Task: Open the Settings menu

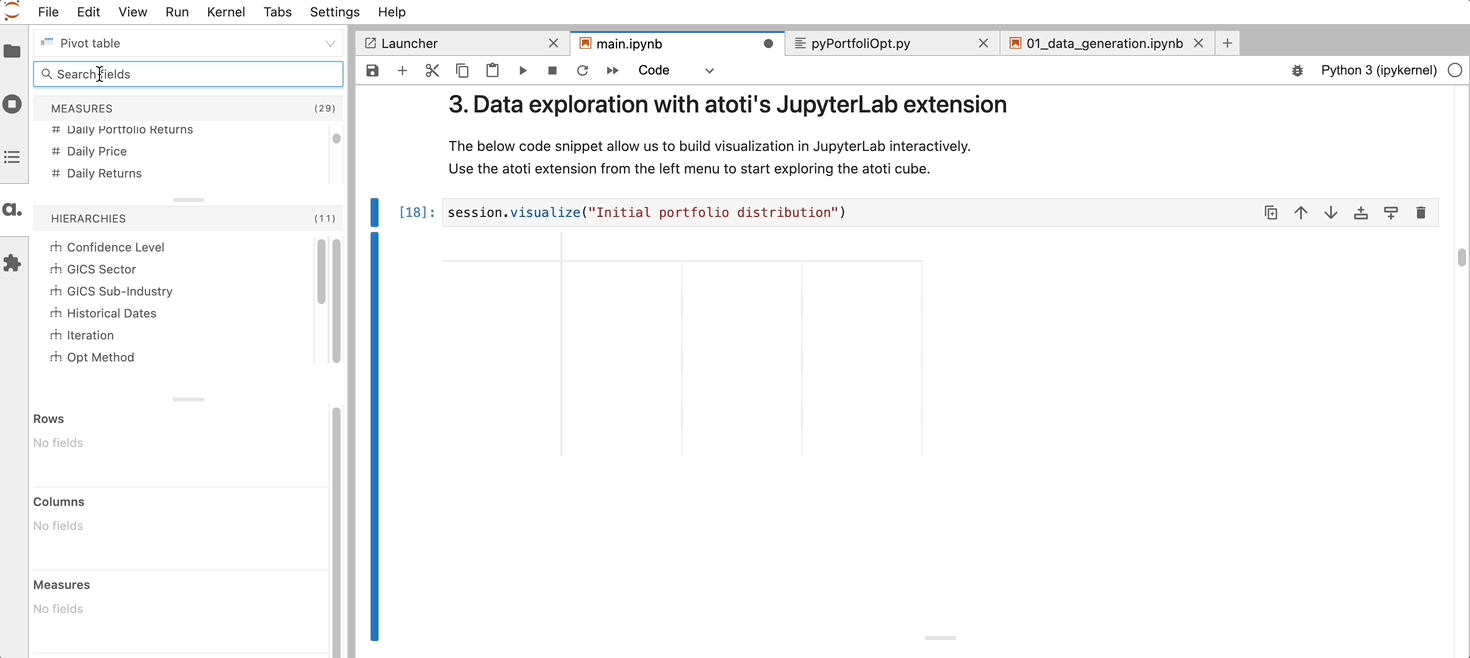Action: [x=334, y=12]
